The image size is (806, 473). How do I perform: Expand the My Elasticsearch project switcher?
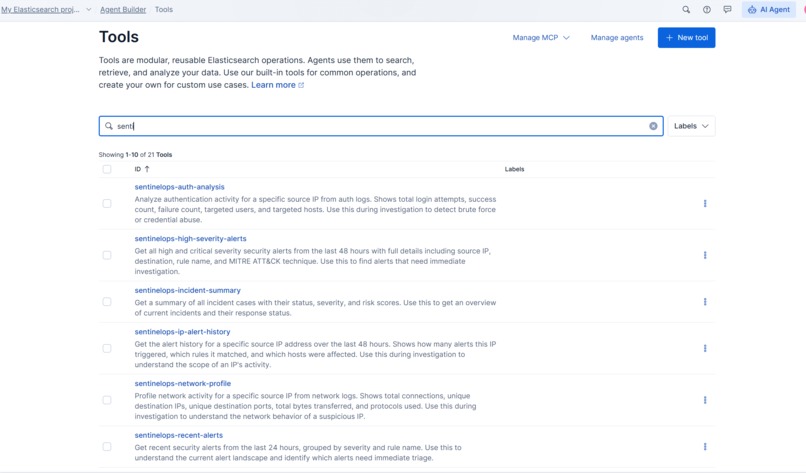(46, 9)
